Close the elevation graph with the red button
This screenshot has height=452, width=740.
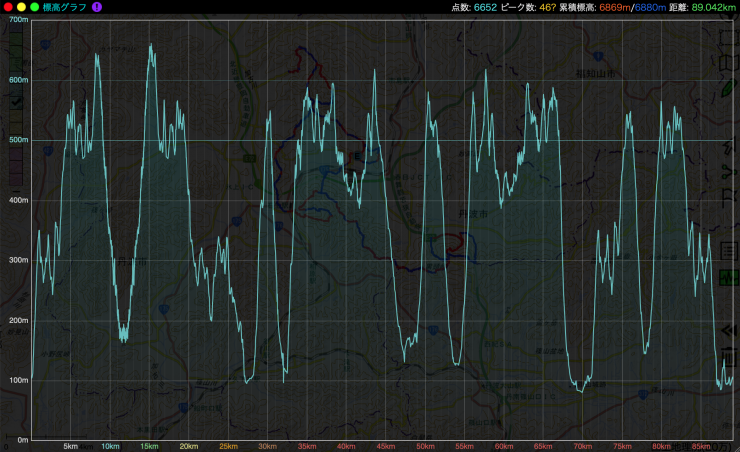coord(7,7)
